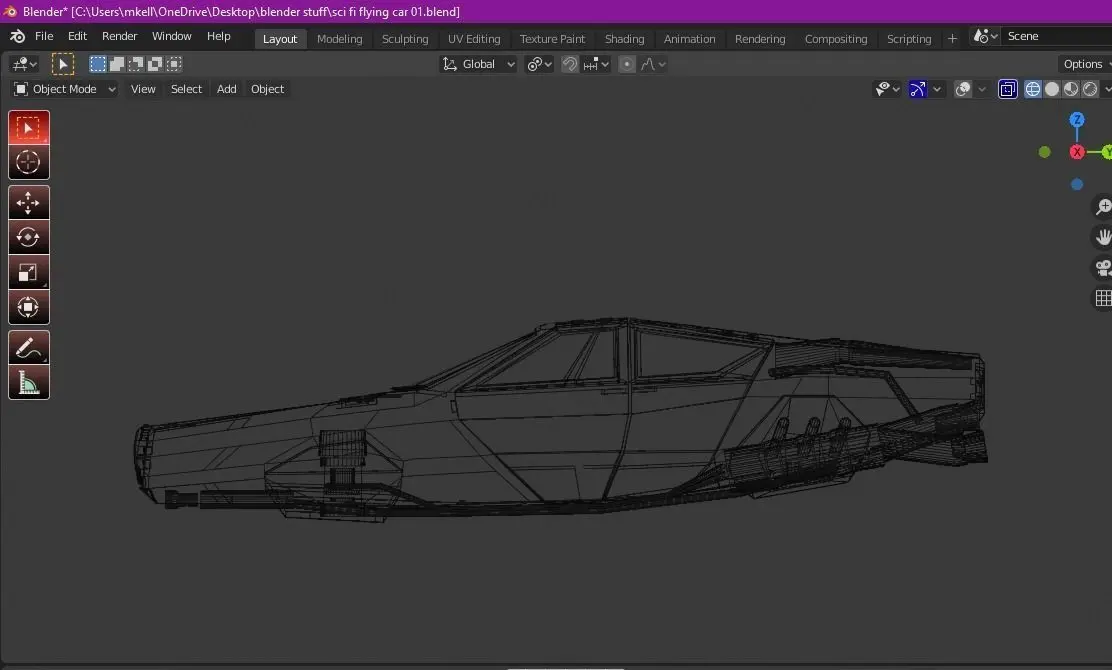Viewport: 1112px width, 670px height.
Task: Click the blue Z axis gizmo
Action: point(1077,120)
